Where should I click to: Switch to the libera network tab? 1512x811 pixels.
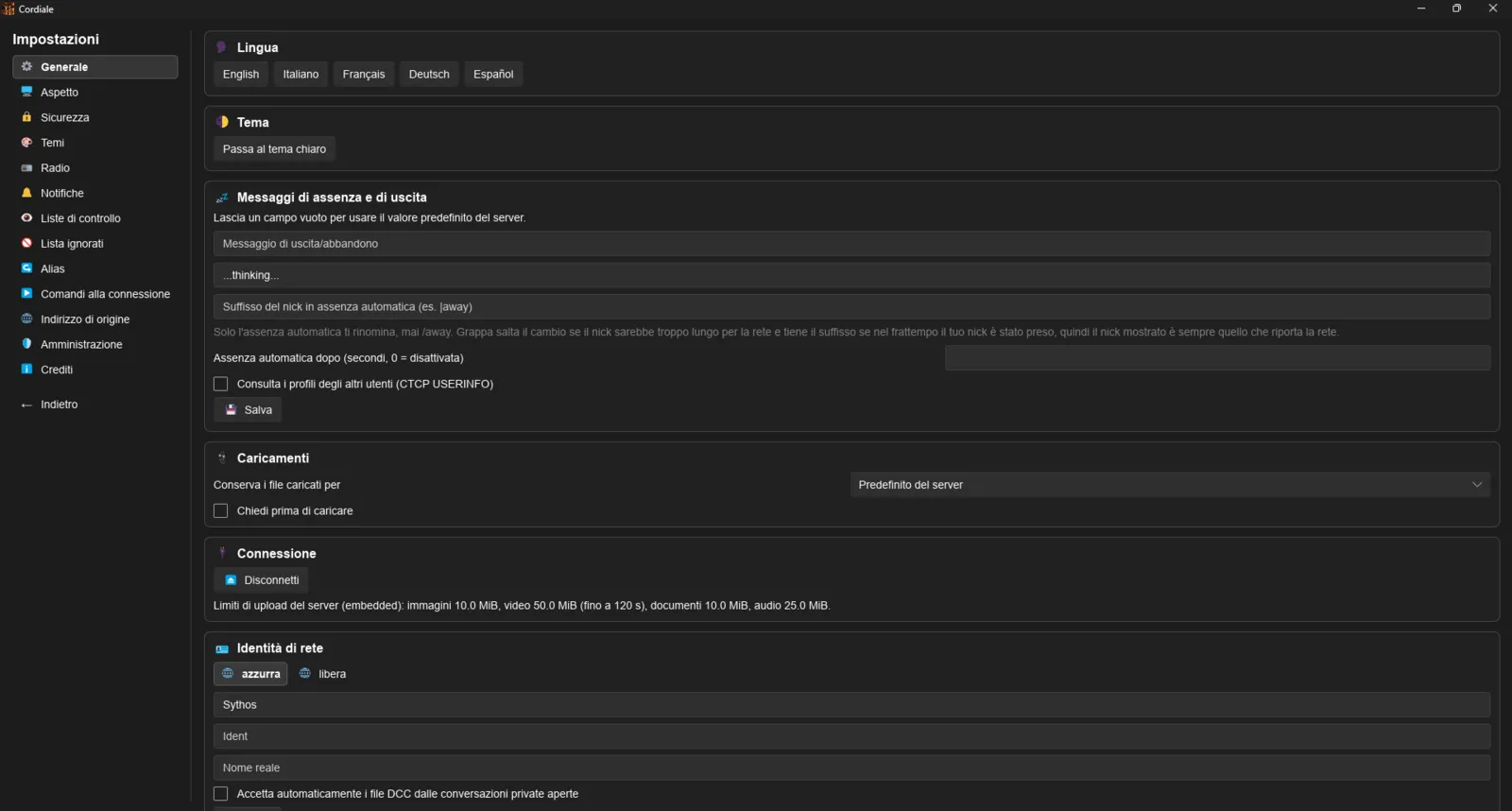click(322, 674)
